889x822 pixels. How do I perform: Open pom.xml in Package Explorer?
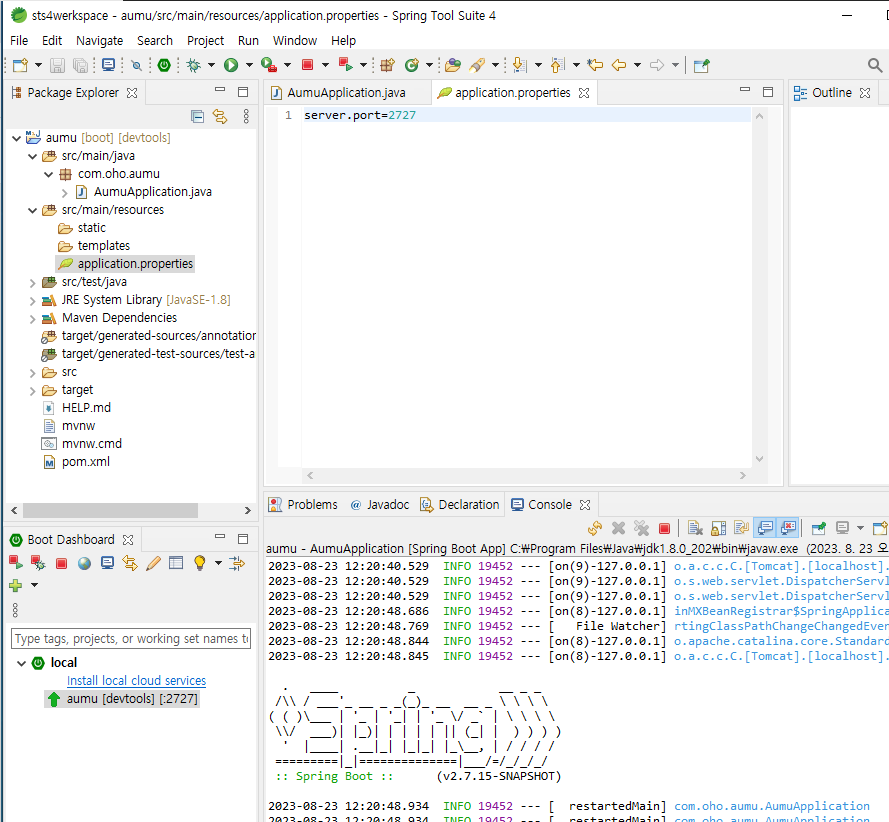[x=86, y=462]
